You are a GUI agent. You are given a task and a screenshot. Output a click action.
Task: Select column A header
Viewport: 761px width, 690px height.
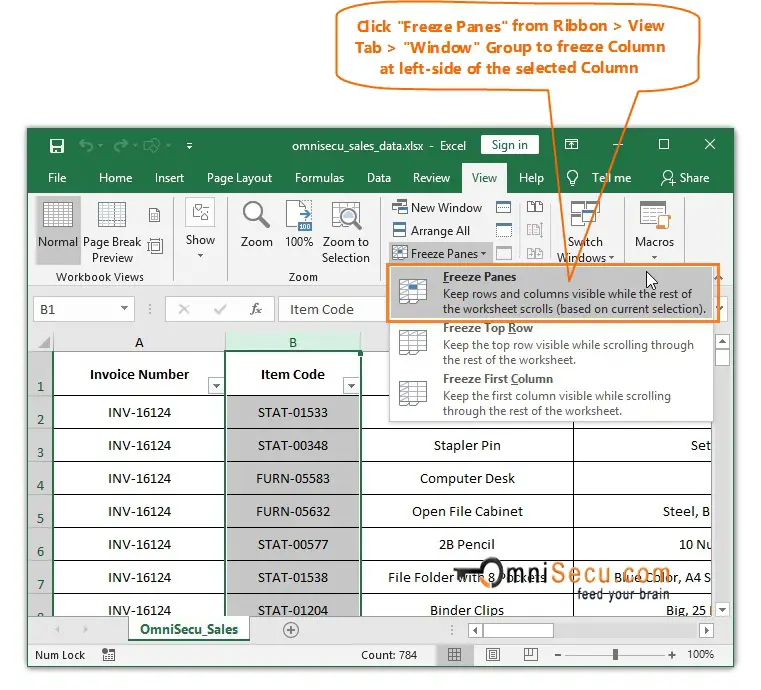pos(139,343)
